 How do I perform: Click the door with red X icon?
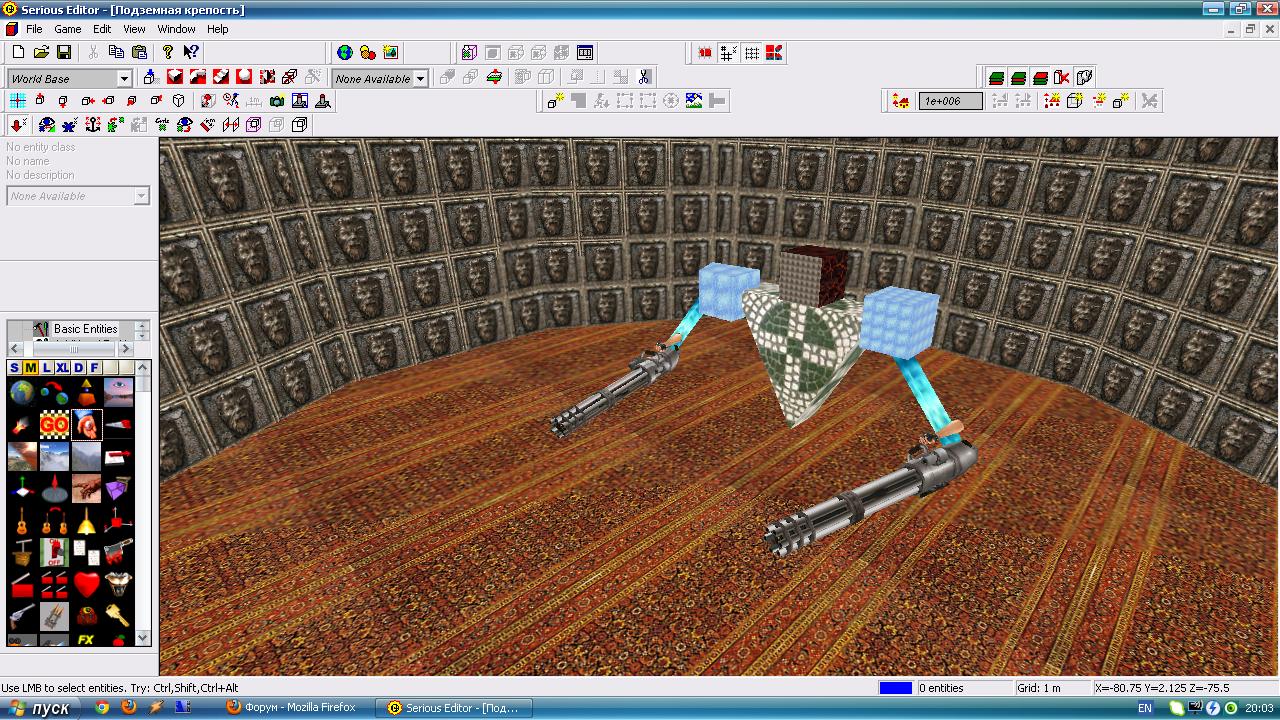click(1062, 77)
